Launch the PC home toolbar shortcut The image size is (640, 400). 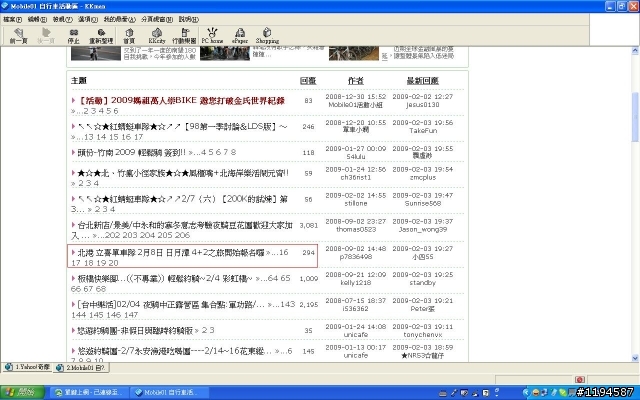click(x=212, y=36)
